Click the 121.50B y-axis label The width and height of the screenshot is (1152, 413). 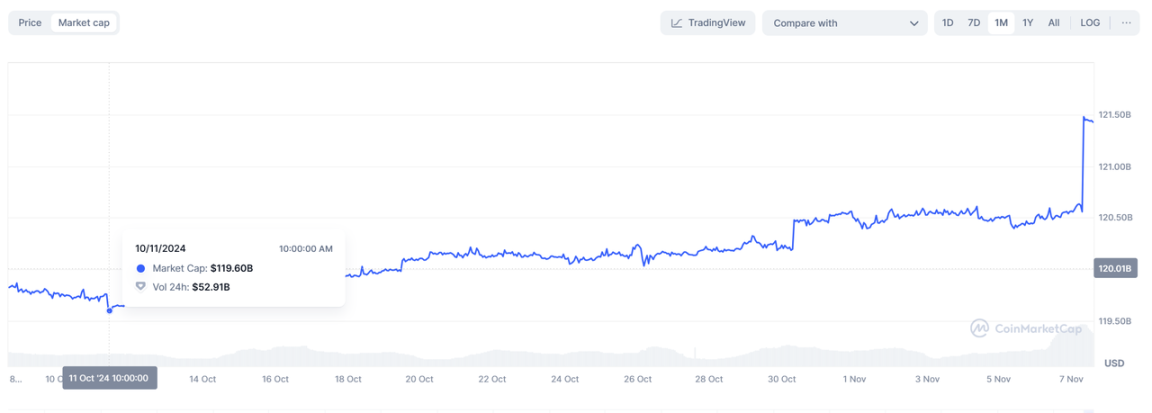1114,116
